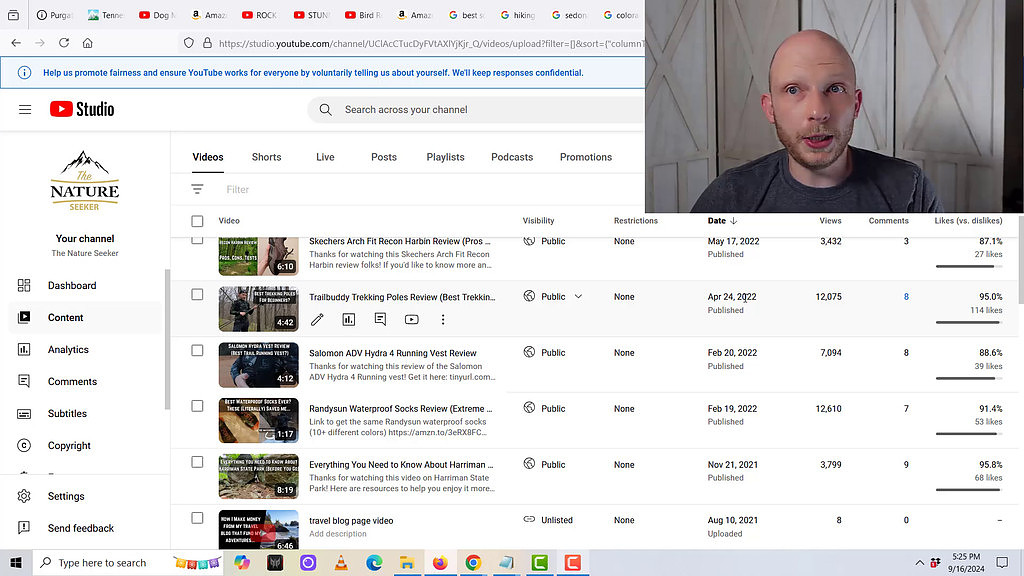Viewport: 1024px width, 576px height.
Task: Click Add description on travel blog page video
Action: click(x=337, y=534)
